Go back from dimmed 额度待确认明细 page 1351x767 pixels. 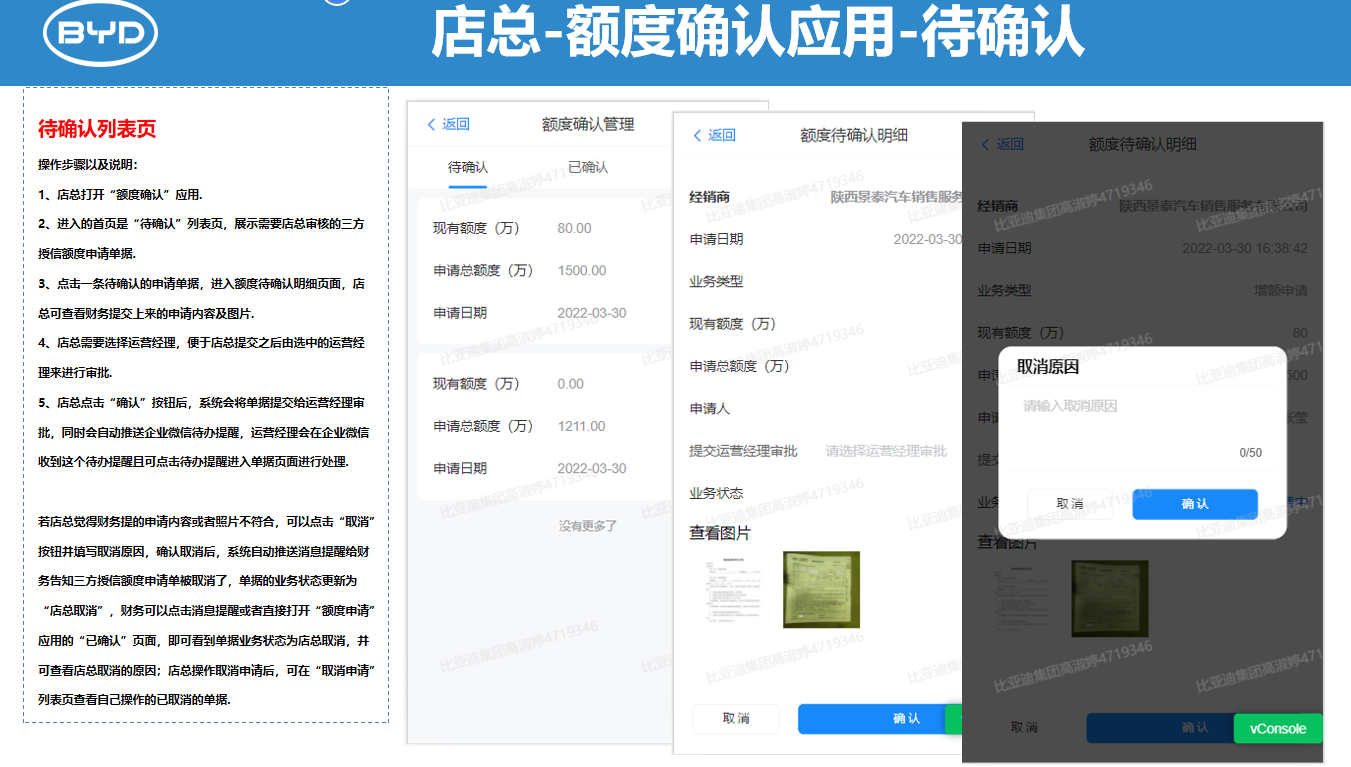click(x=1002, y=144)
